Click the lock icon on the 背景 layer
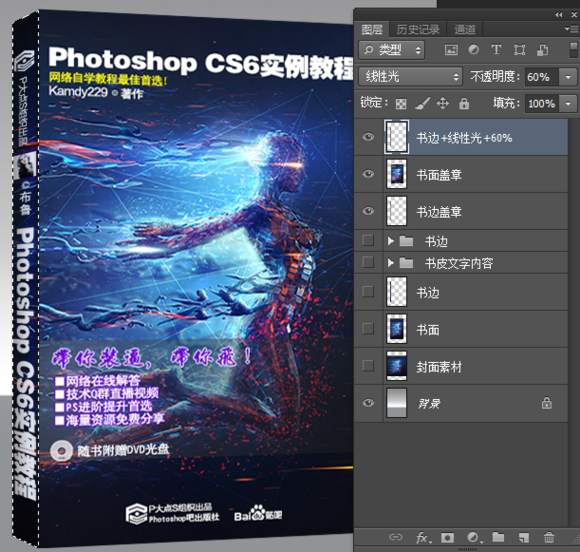The width and height of the screenshot is (580, 552). (x=547, y=403)
